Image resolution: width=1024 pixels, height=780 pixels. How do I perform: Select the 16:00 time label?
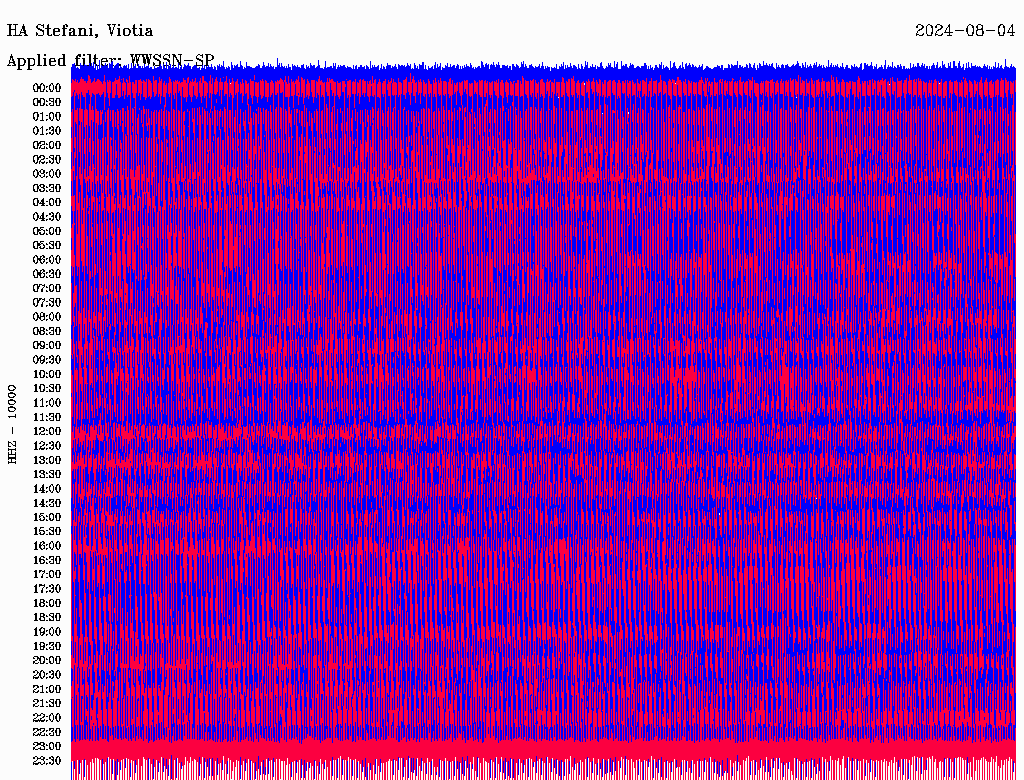(x=47, y=546)
